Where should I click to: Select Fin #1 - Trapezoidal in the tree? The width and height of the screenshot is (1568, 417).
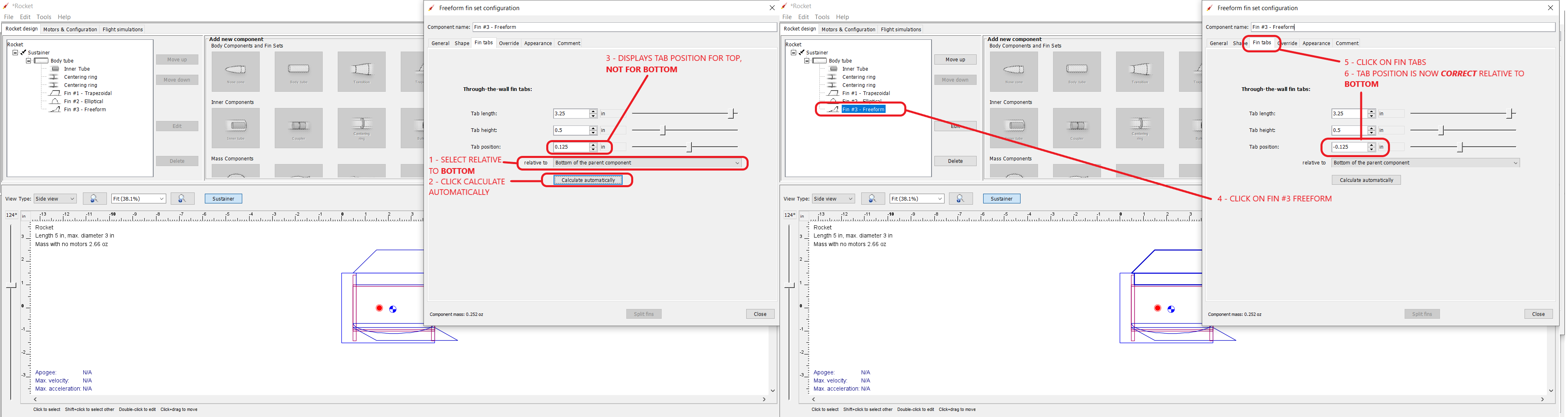pos(88,93)
